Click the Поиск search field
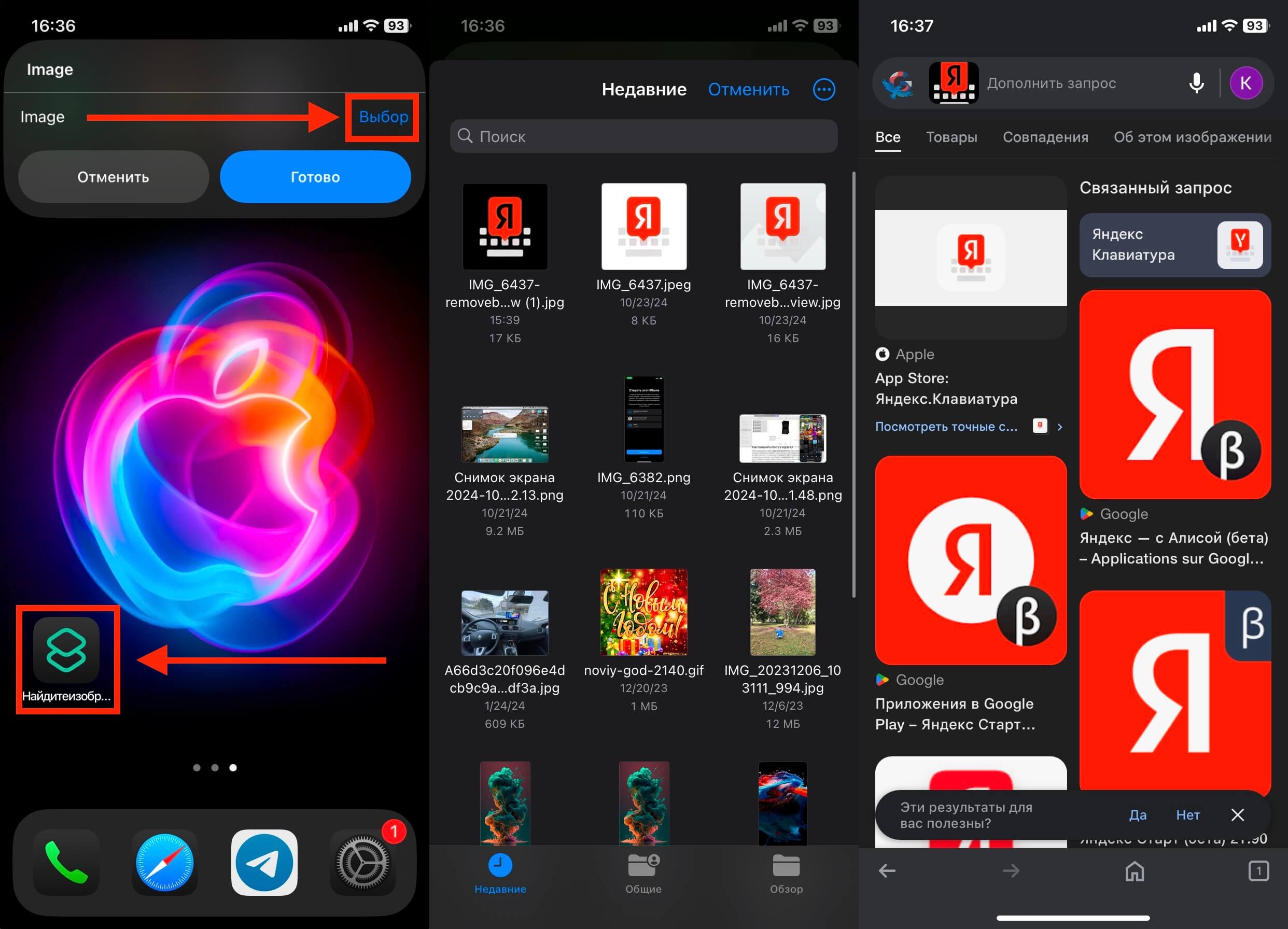Image resolution: width=1288 pixels, height=929 pixels. click(643, 136)
